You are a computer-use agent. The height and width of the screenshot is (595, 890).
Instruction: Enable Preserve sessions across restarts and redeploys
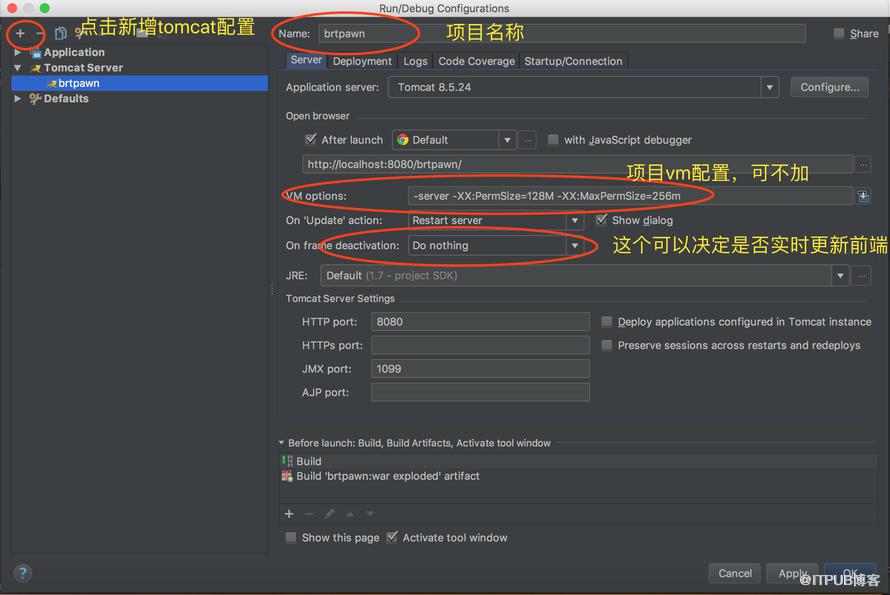click(607, 345)
